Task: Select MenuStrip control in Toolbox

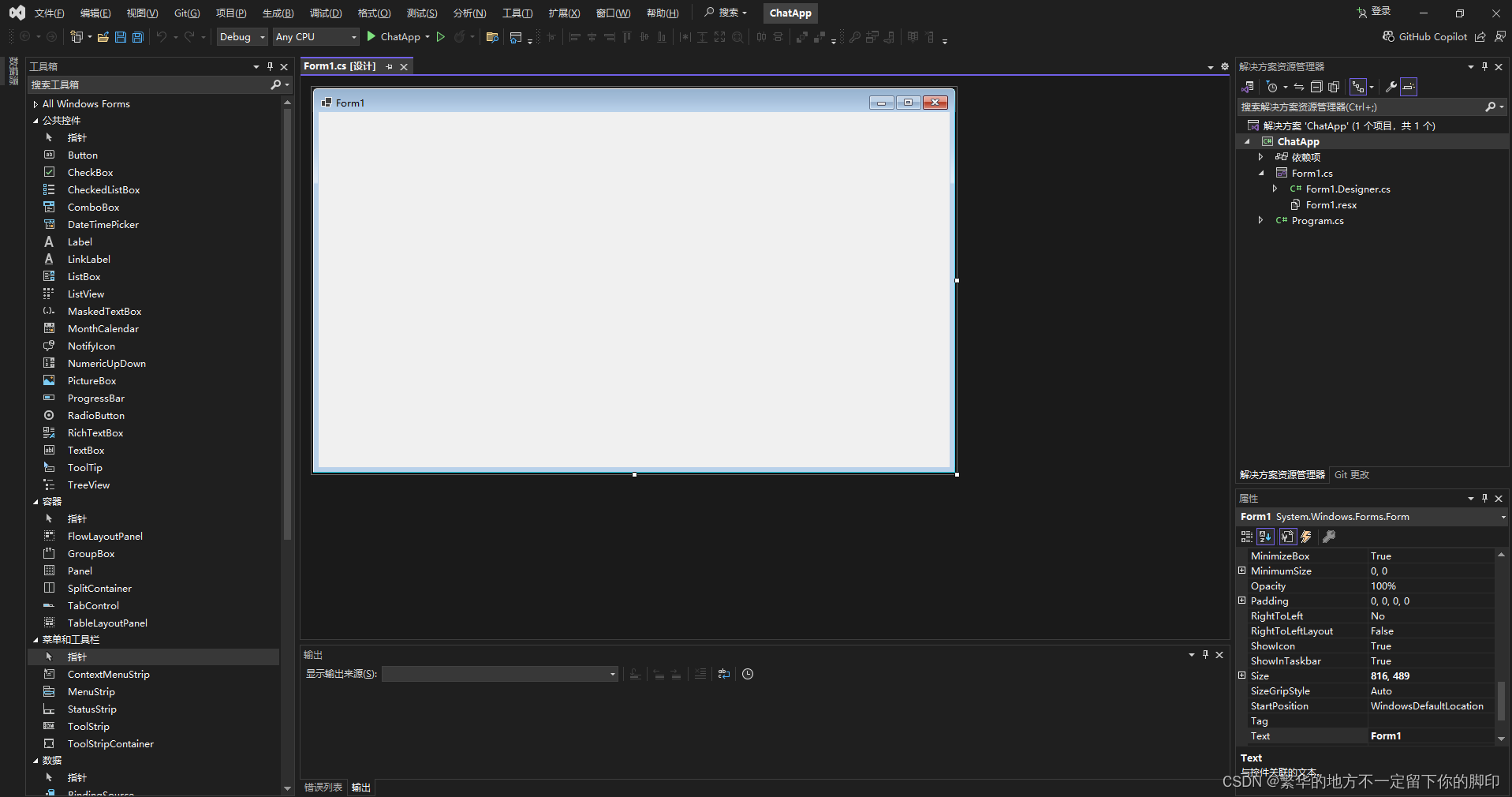Action: point(91,692)
